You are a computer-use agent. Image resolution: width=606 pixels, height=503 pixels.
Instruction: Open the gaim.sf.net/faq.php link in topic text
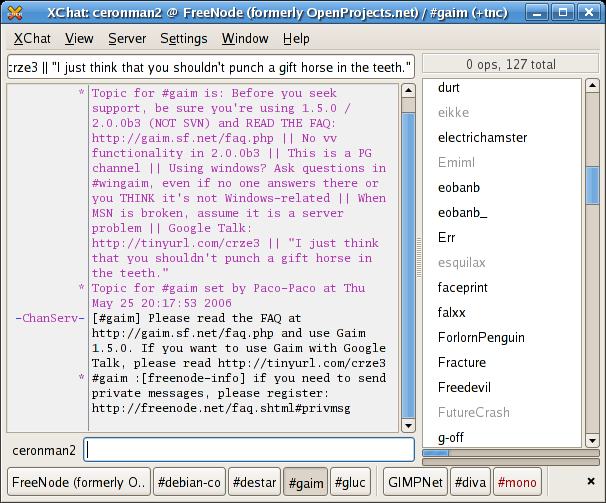pos(182,138)
